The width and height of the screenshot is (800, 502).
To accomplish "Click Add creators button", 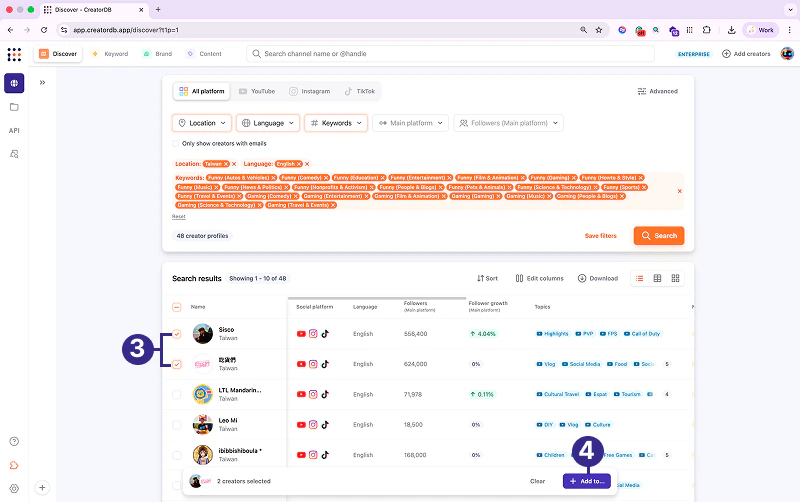I will pyautogui.click(x=746, y=54).
